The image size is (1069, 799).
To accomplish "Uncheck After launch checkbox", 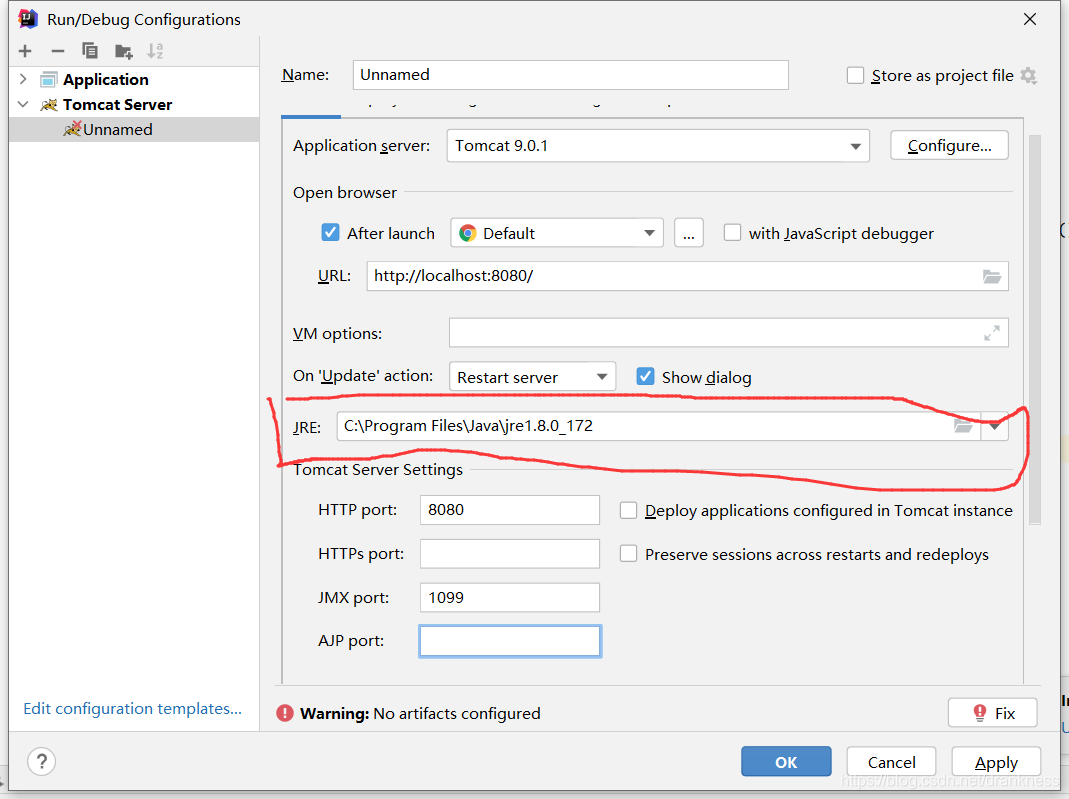I will [x=331, y=232].
